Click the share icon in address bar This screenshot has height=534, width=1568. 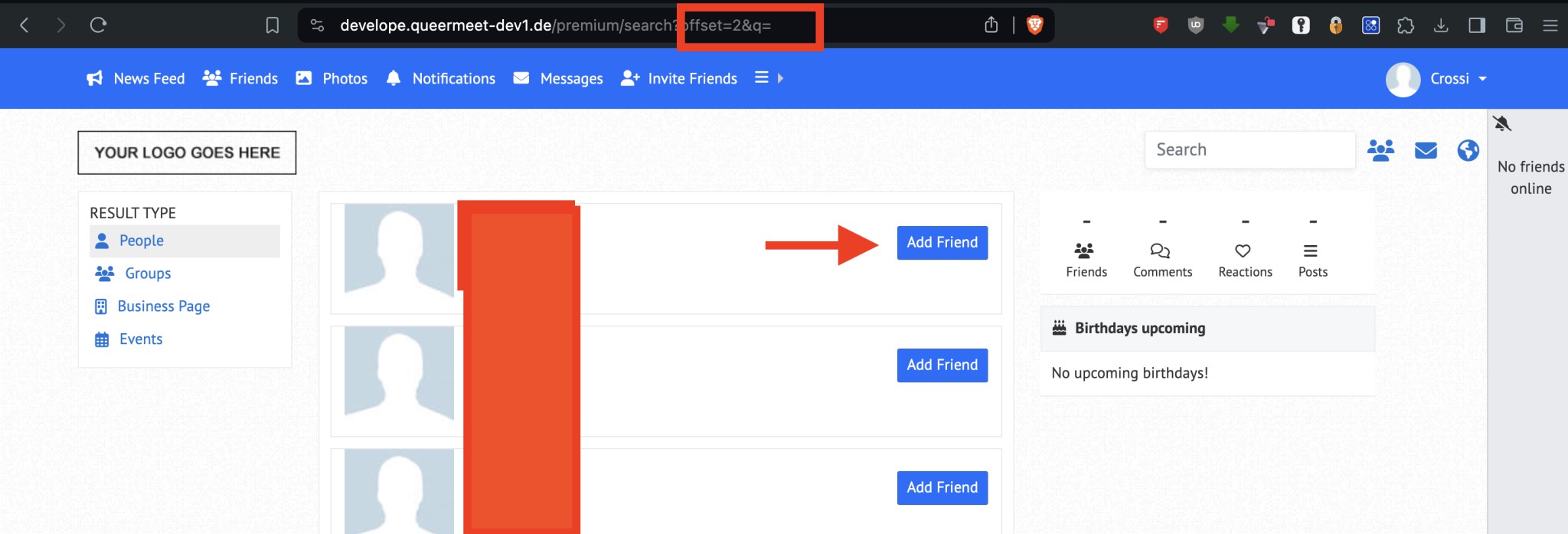991,25
